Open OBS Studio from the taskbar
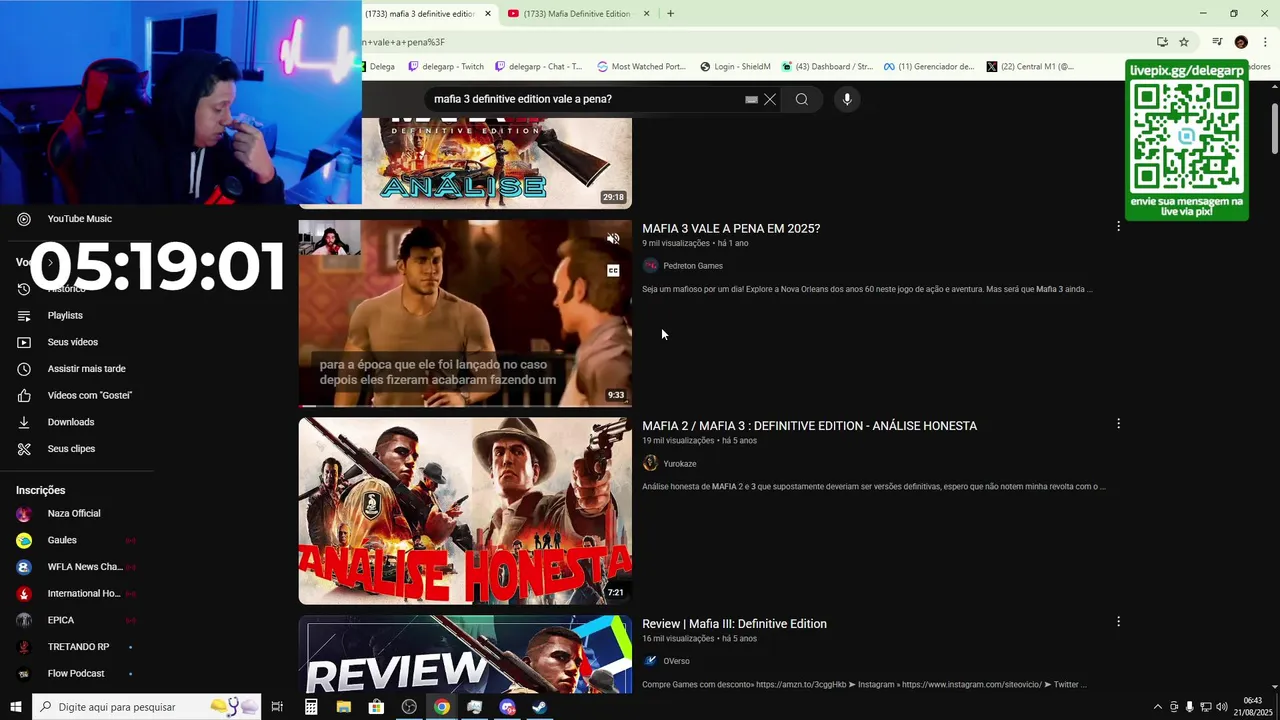The width and height of the screenshot is (1280, 720). tap(409, 707)
